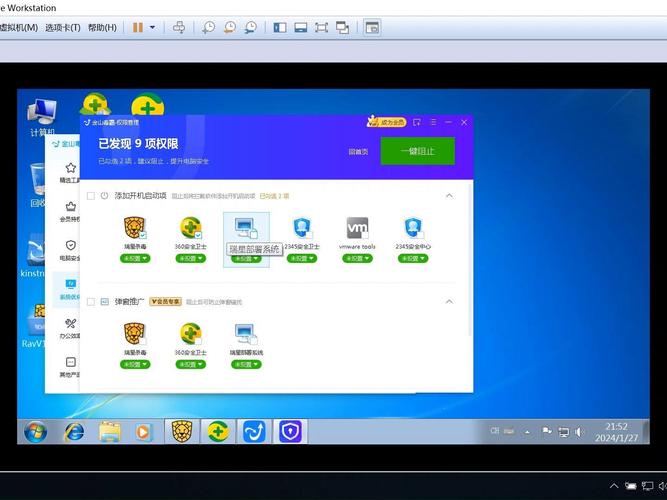Open the 选项卡(T) menu
This screenshot has height=500, width=667.
(x=63, y=28)
